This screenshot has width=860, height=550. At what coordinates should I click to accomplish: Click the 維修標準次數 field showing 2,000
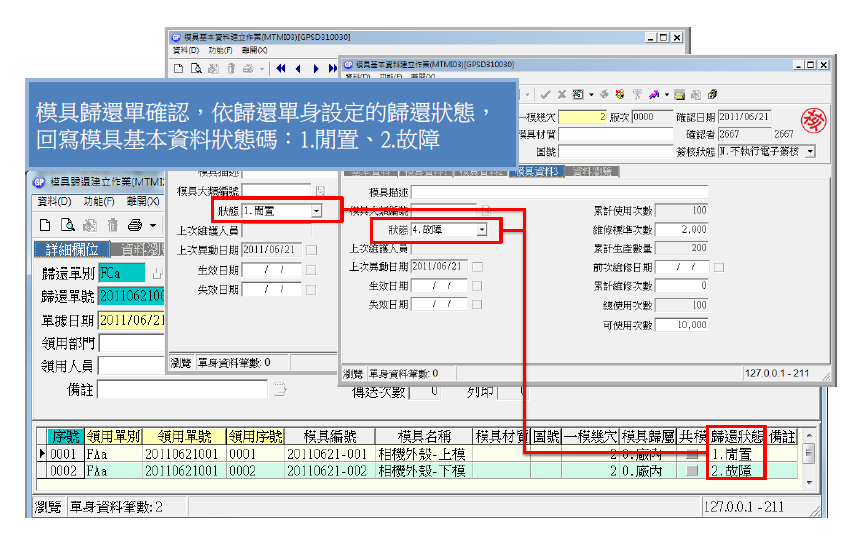682,230
